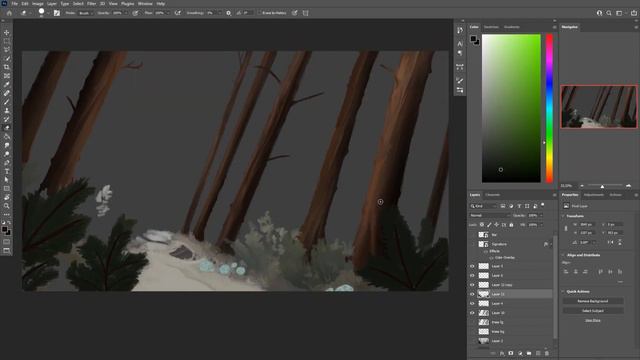Toggle visibility of the selected Layer 11
This screenshot has height=360, width=640.
pos(472,294)
